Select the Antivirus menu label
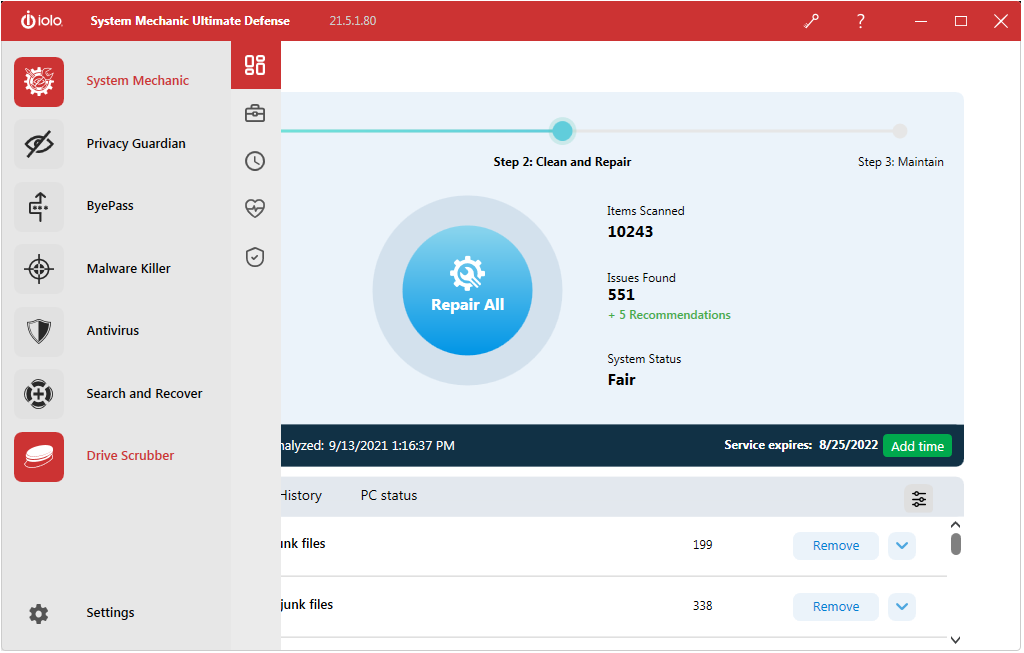 click(x=112, y=330)
